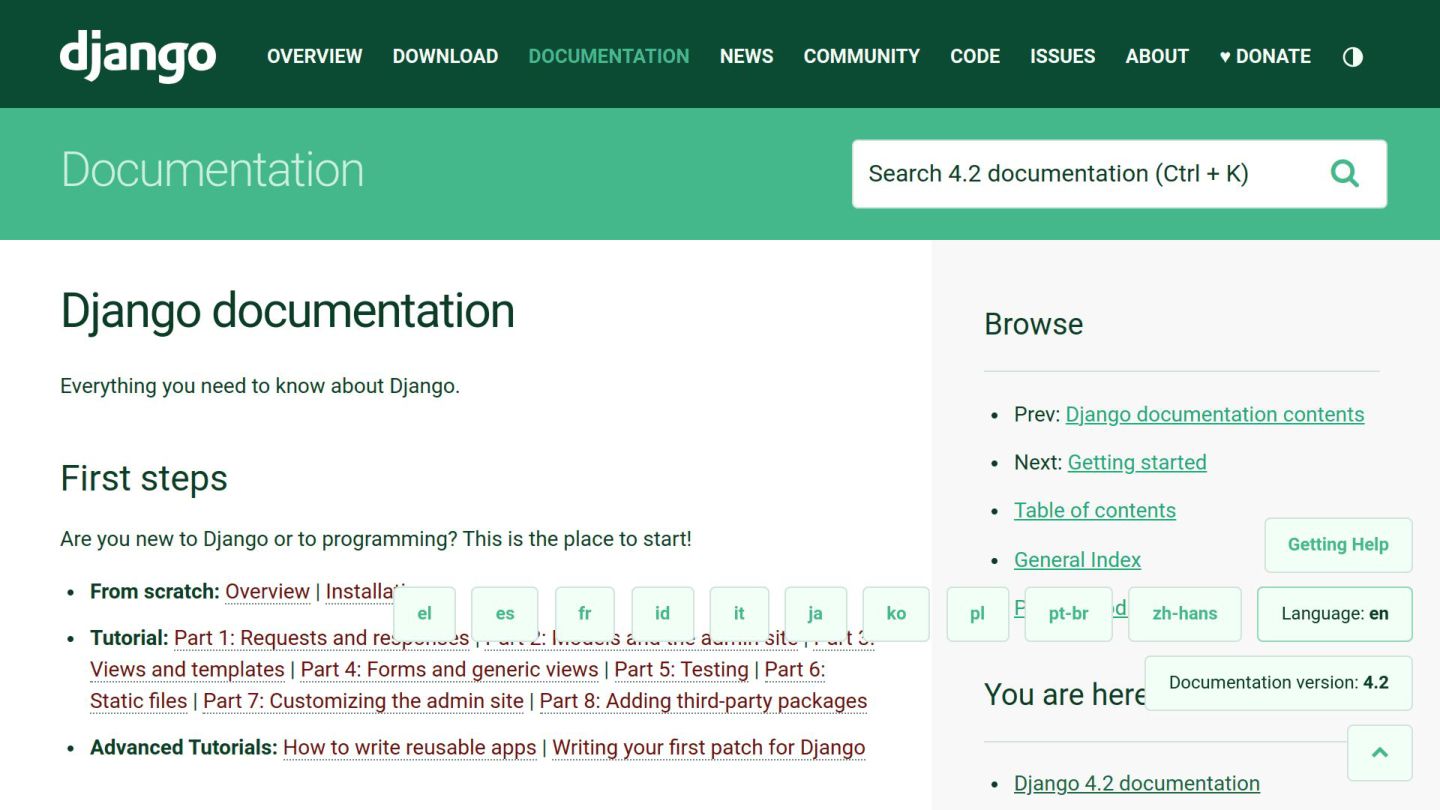Open the Getting started link
The width and height of the screenshot is (1440, 810).
point(1137,462)
